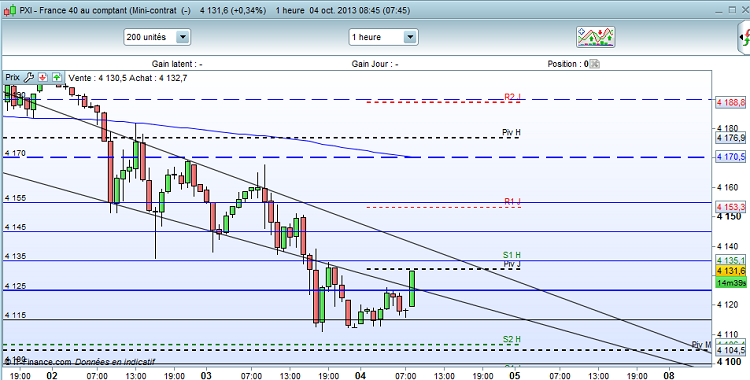Image resolution: width=750 pixels, height=380 pixels.
Task: Expand the side panel with red-green arrows
Action: [744, 37]
